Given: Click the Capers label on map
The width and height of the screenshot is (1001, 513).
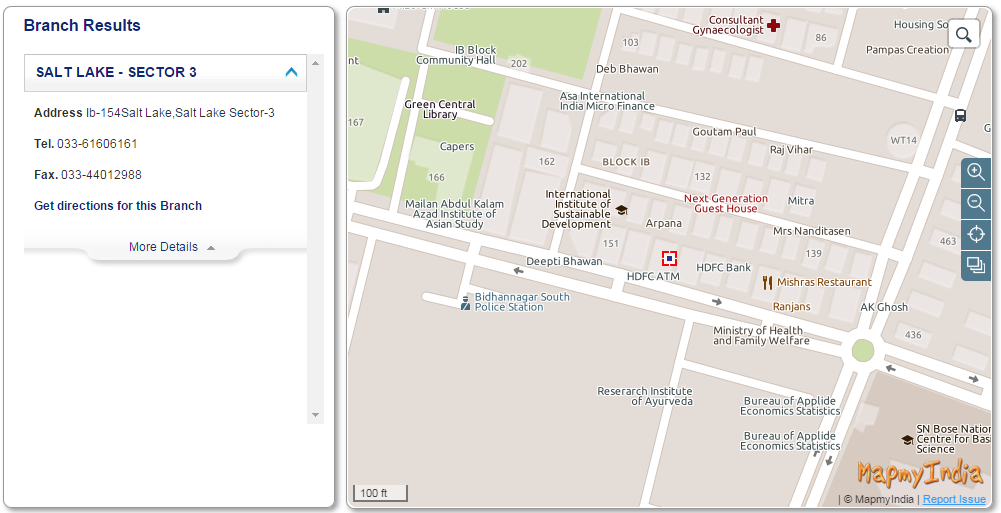Looking at the screenshot, I should click(457, 147).
